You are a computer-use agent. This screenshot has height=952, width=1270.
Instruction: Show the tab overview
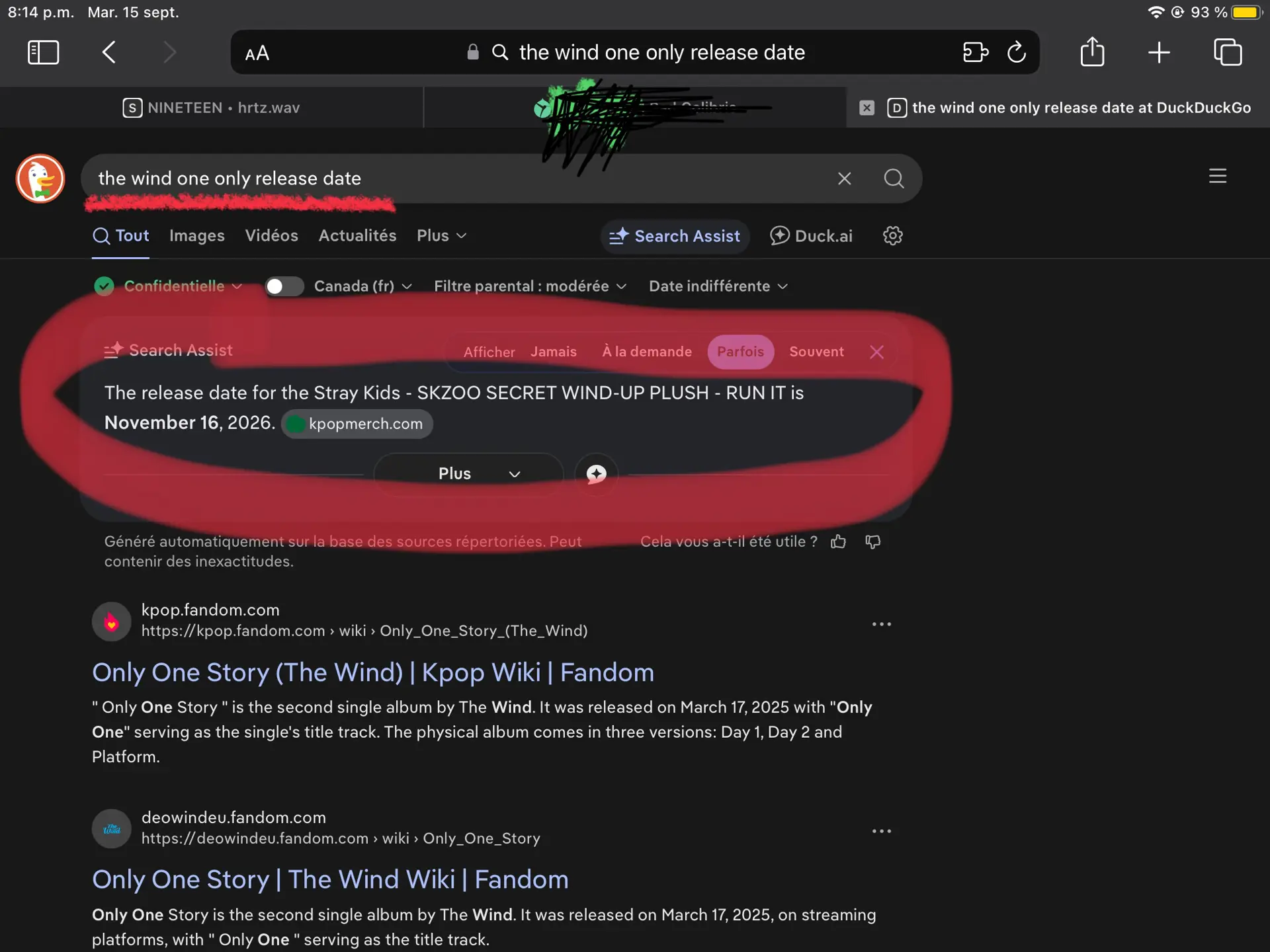click(1228, 52)
